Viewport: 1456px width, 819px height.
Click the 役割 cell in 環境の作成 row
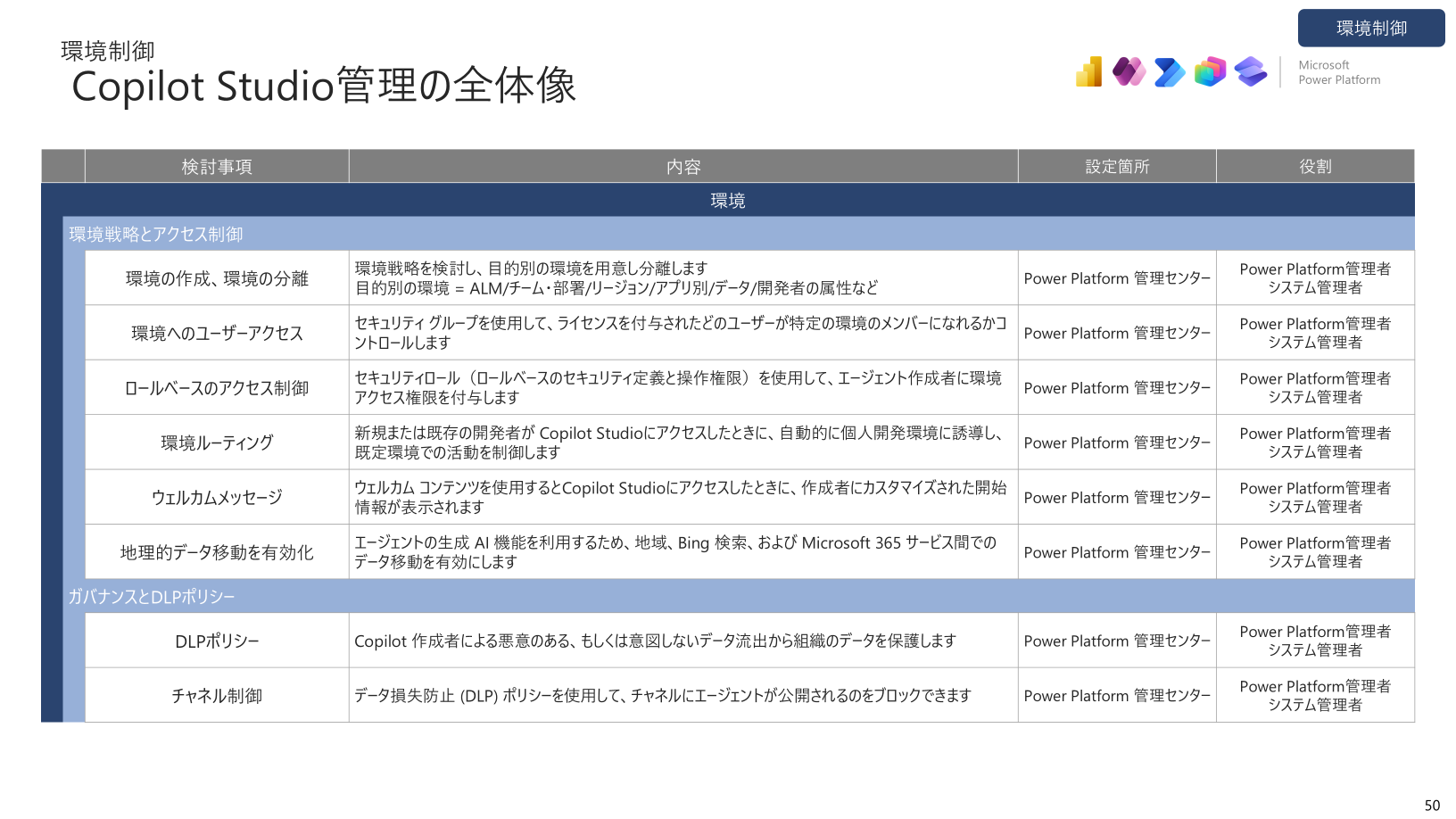click(1315, 278)
